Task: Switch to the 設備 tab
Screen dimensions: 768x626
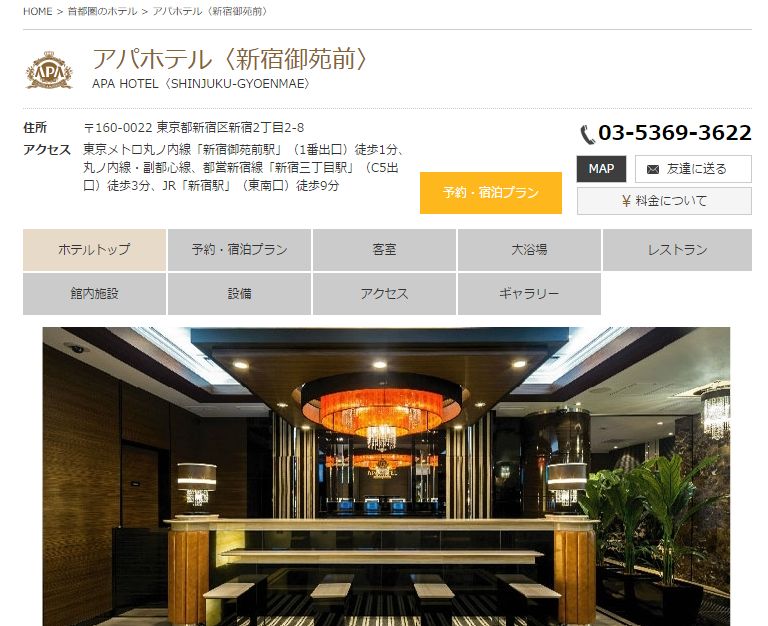Action: [x=240, y=293]
